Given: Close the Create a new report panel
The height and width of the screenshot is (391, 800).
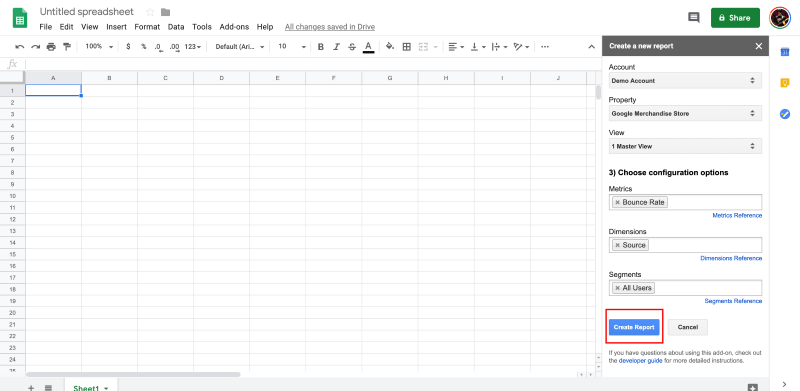Looking at the screenshot, I should click(759, 46).
